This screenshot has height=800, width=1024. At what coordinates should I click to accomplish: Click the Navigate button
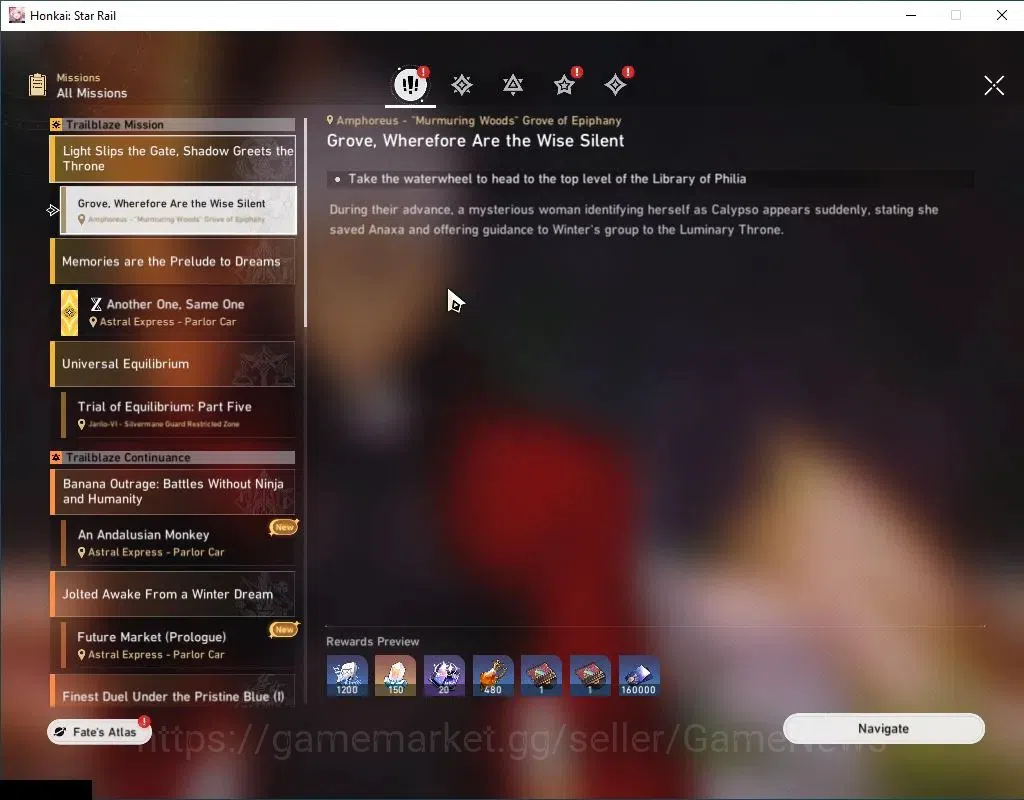[884, 729]
